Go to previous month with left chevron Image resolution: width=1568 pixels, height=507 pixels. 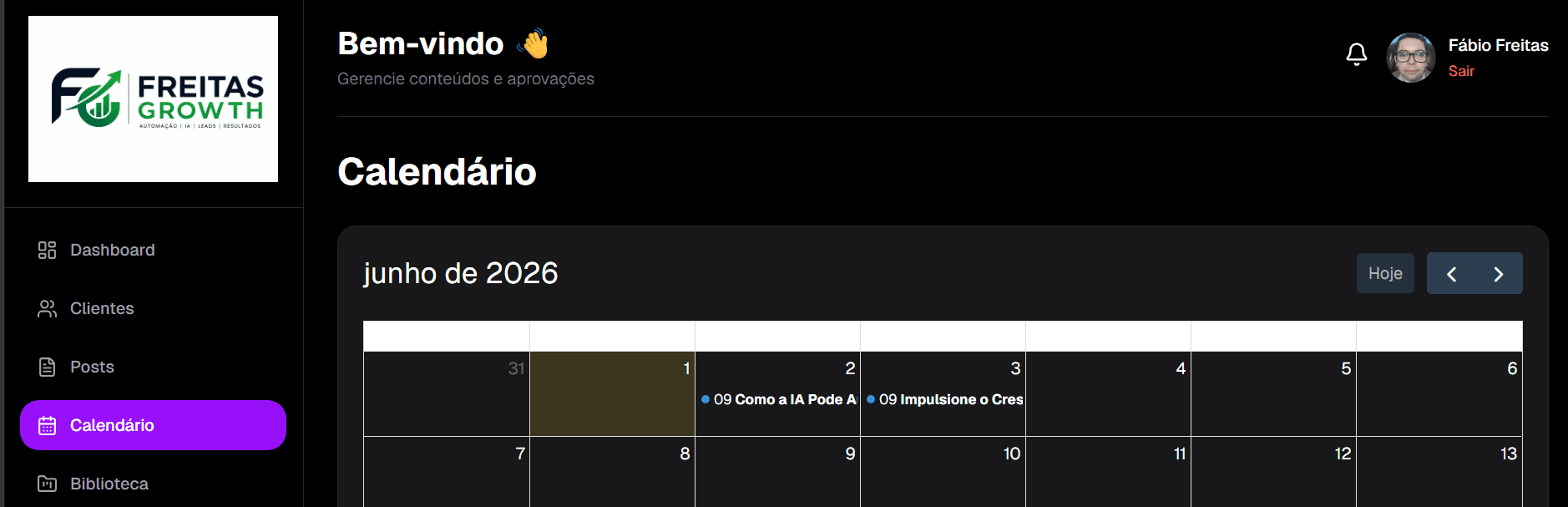click(x=1451, y=274)
